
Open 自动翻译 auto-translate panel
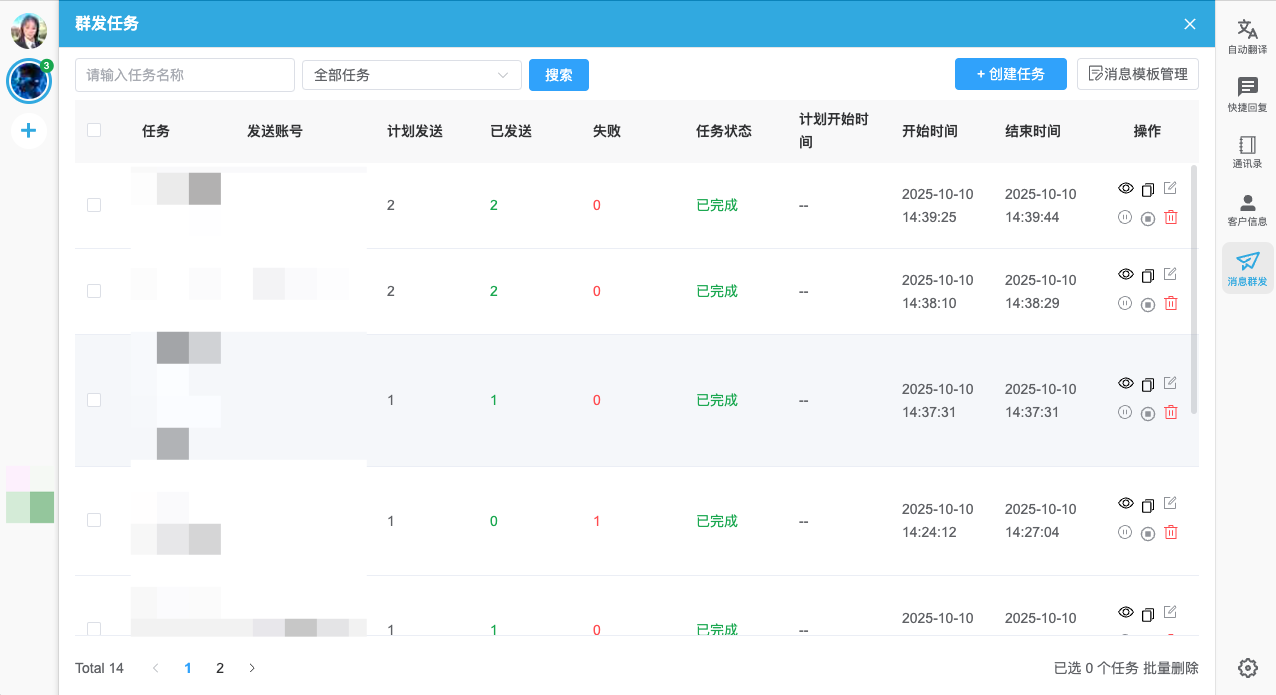(1247, 36)
